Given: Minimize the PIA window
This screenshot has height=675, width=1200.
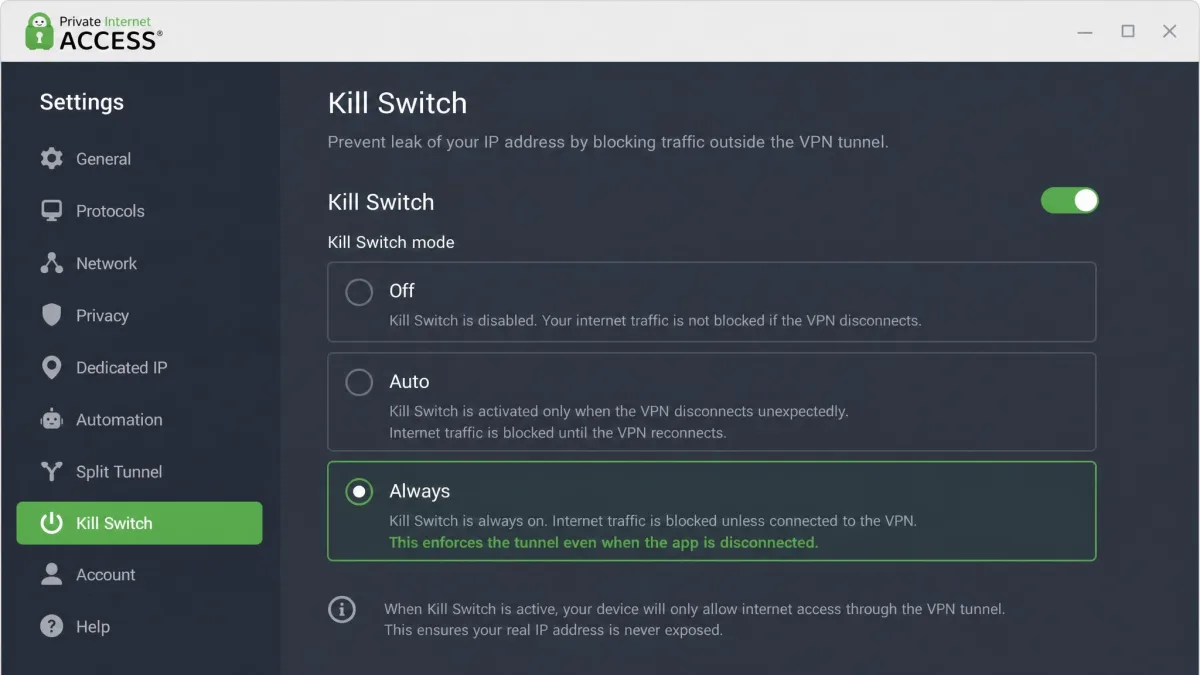Looking at the screenshot, I should tap(1085, 32).
